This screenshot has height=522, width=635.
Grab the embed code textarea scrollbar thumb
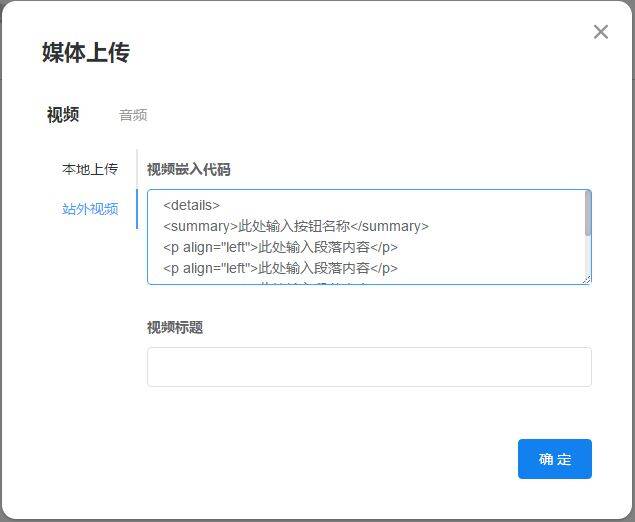[587, 213]
